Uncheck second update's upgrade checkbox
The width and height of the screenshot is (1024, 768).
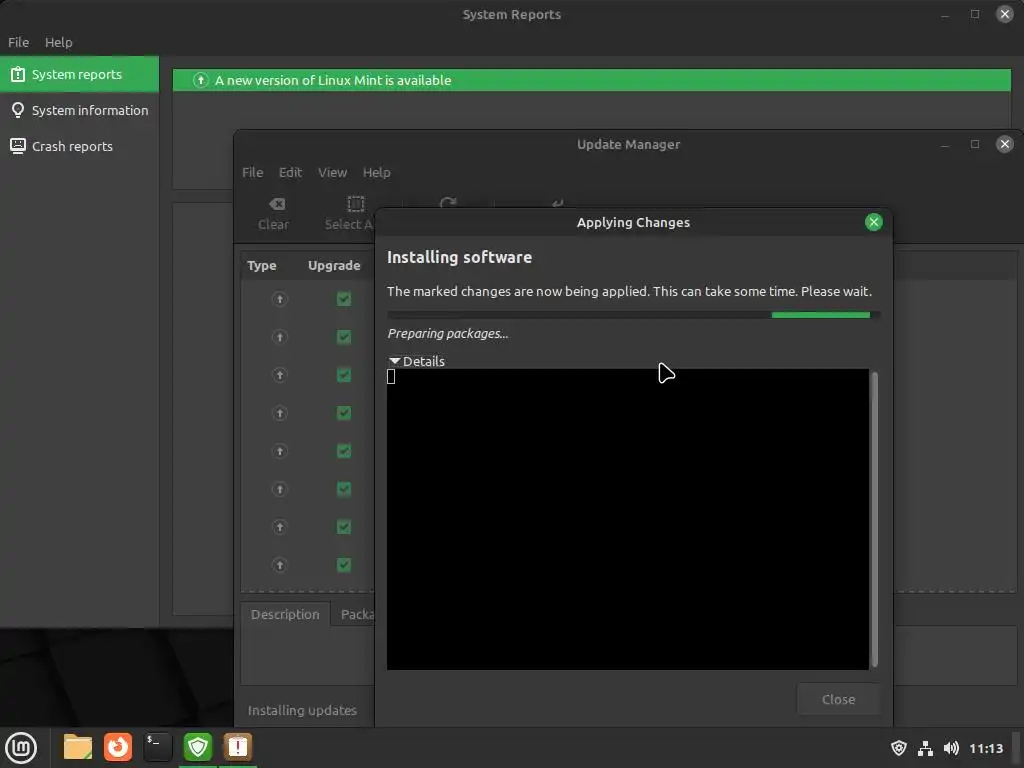point(344,337)
